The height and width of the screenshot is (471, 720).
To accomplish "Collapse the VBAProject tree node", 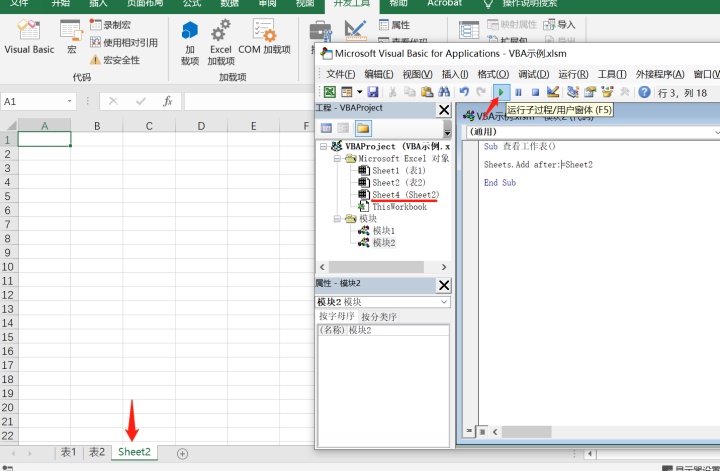I will 323,146.
